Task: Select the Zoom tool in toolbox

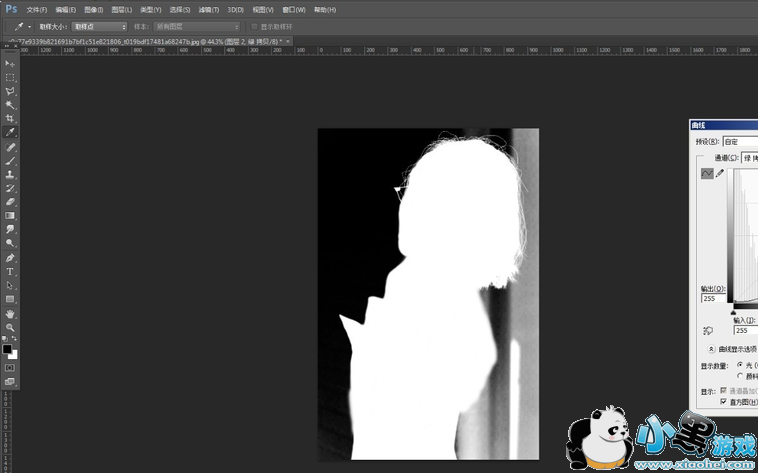Action: point(11,327)
